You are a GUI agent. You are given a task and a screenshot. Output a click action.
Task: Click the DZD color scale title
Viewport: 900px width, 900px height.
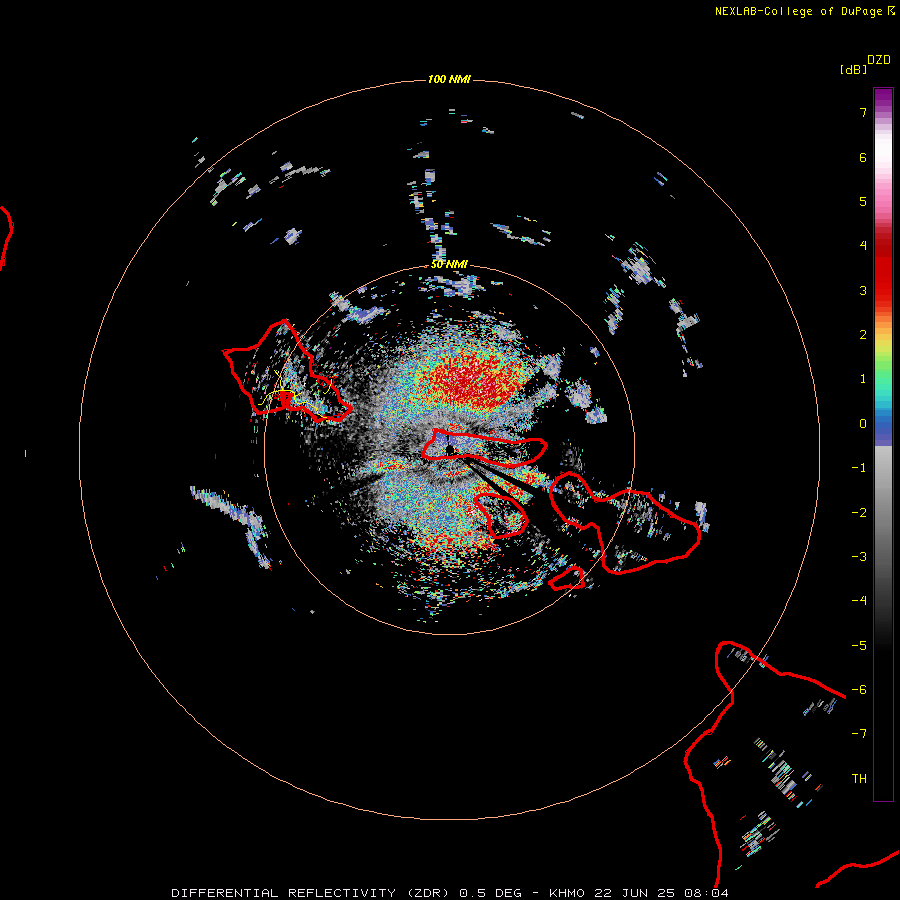pos(879,60)
